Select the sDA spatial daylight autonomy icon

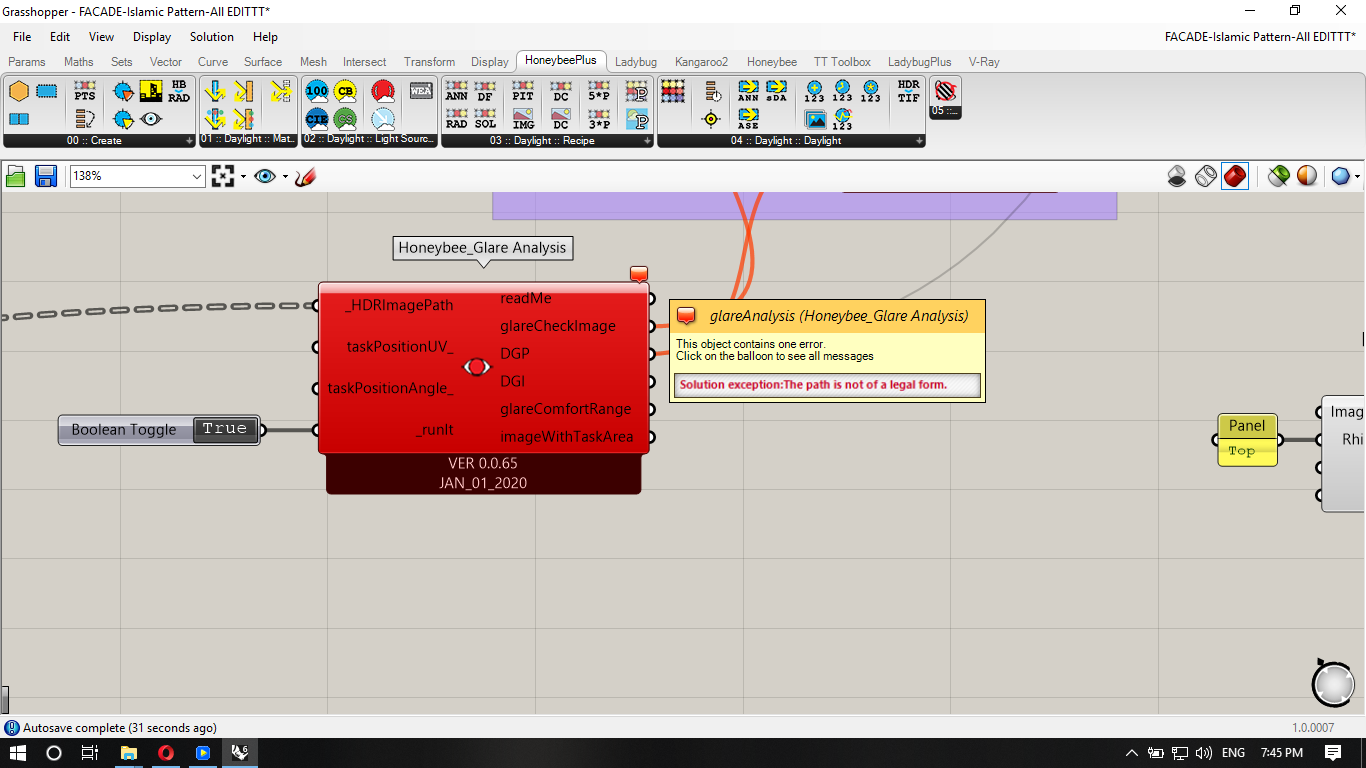pos(777,91)
